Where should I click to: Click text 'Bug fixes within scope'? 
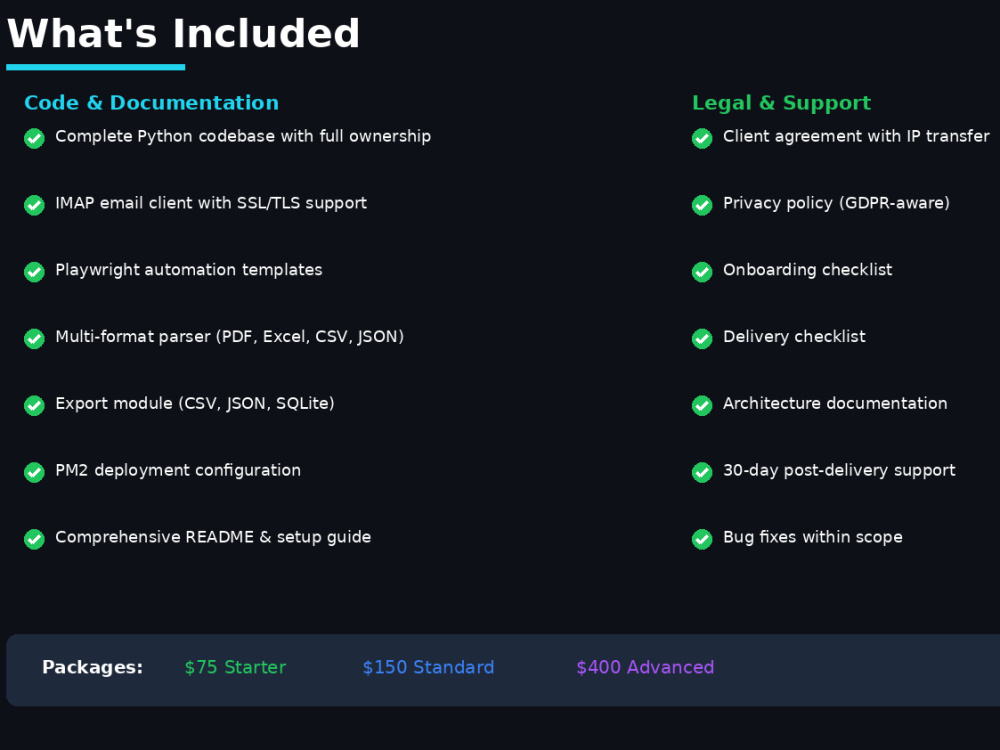coord(813,538)
